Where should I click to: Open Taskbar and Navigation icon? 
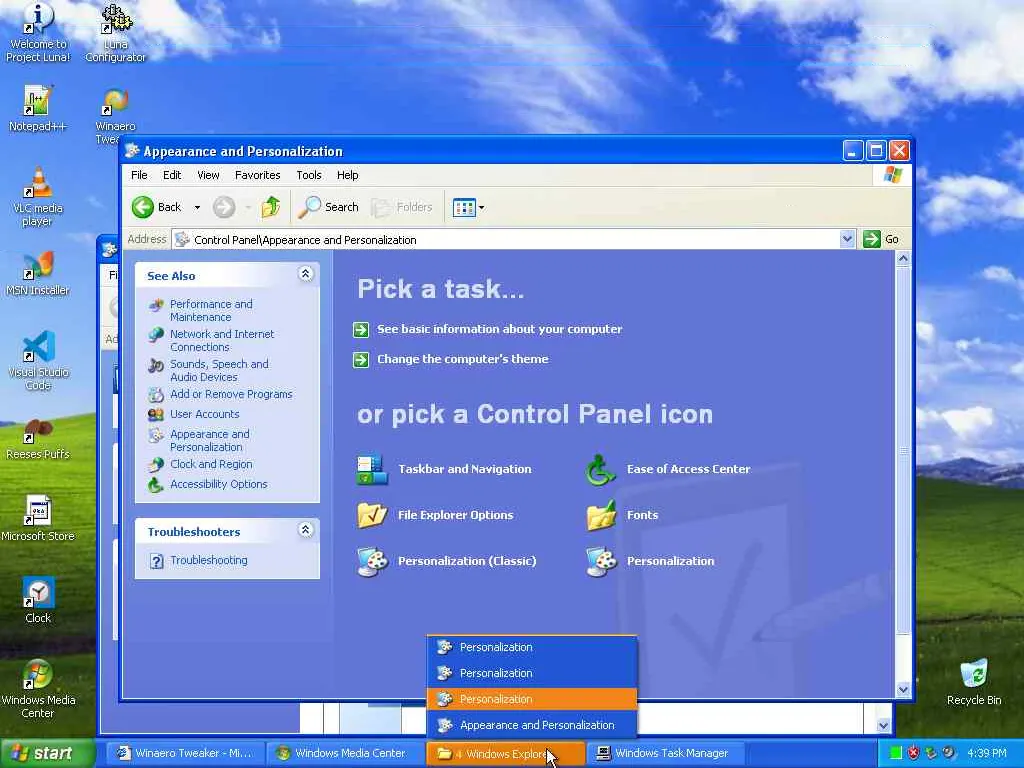point(372,470)
